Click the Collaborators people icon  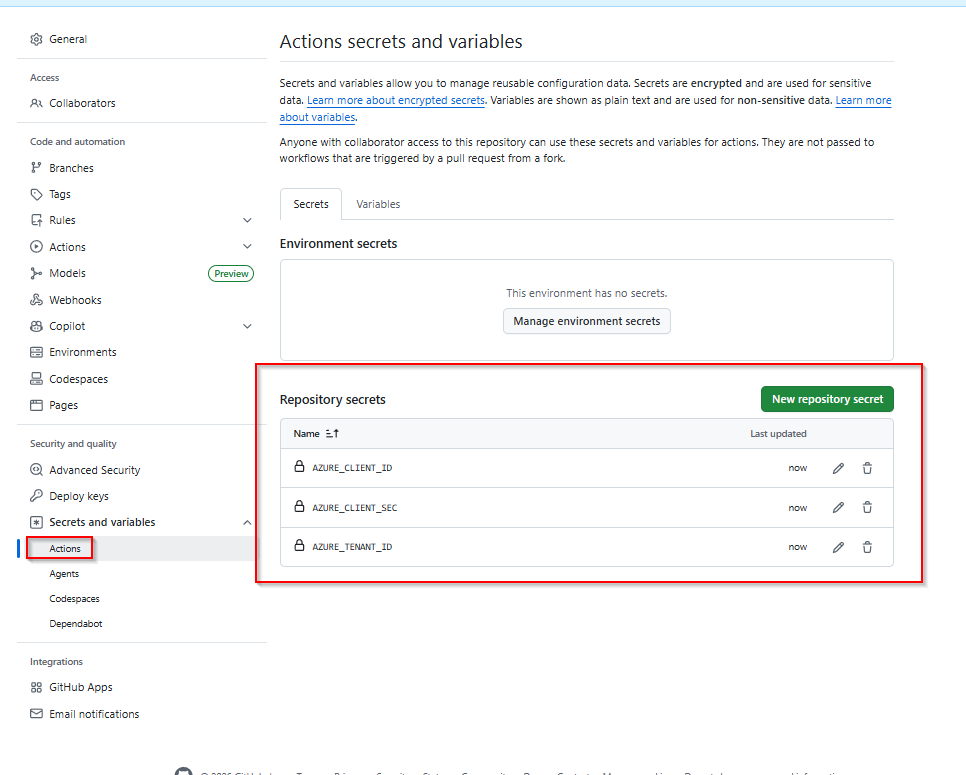pos(36,103)
